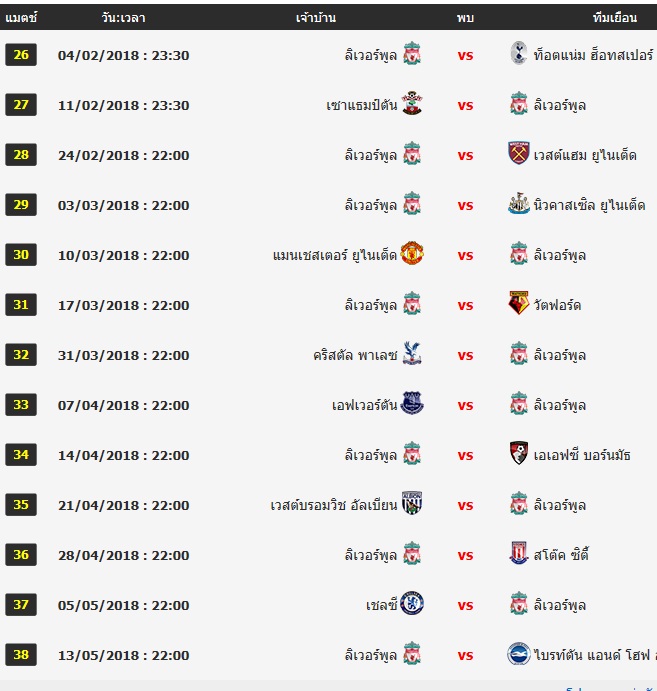
Task: Click the "vs" link in match 37
Action: click(x=465, y=605)
